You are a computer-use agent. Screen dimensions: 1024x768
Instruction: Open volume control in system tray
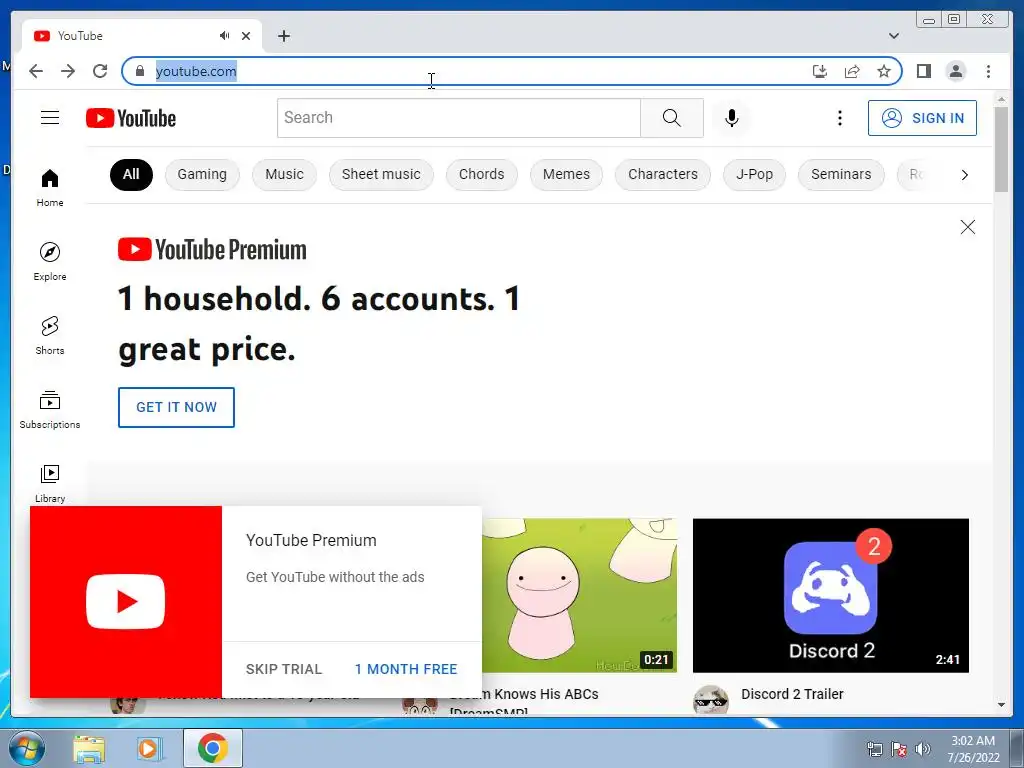923,749
